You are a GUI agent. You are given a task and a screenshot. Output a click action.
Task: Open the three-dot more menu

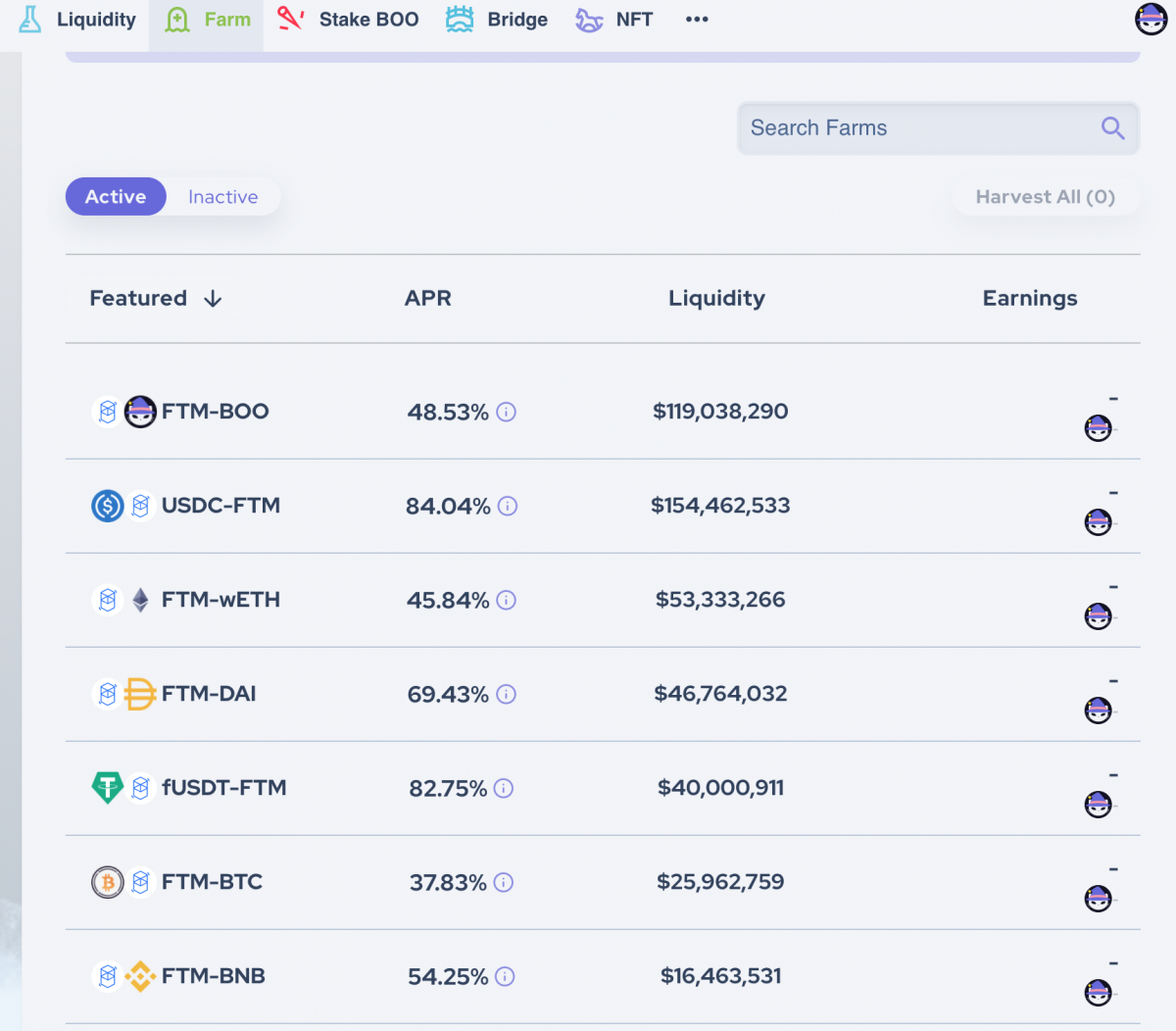(x=697, y=20)
